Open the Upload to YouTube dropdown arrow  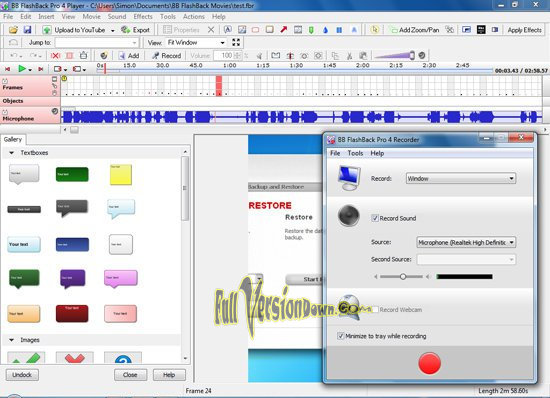pyautogui.click(x=113, y=31)
